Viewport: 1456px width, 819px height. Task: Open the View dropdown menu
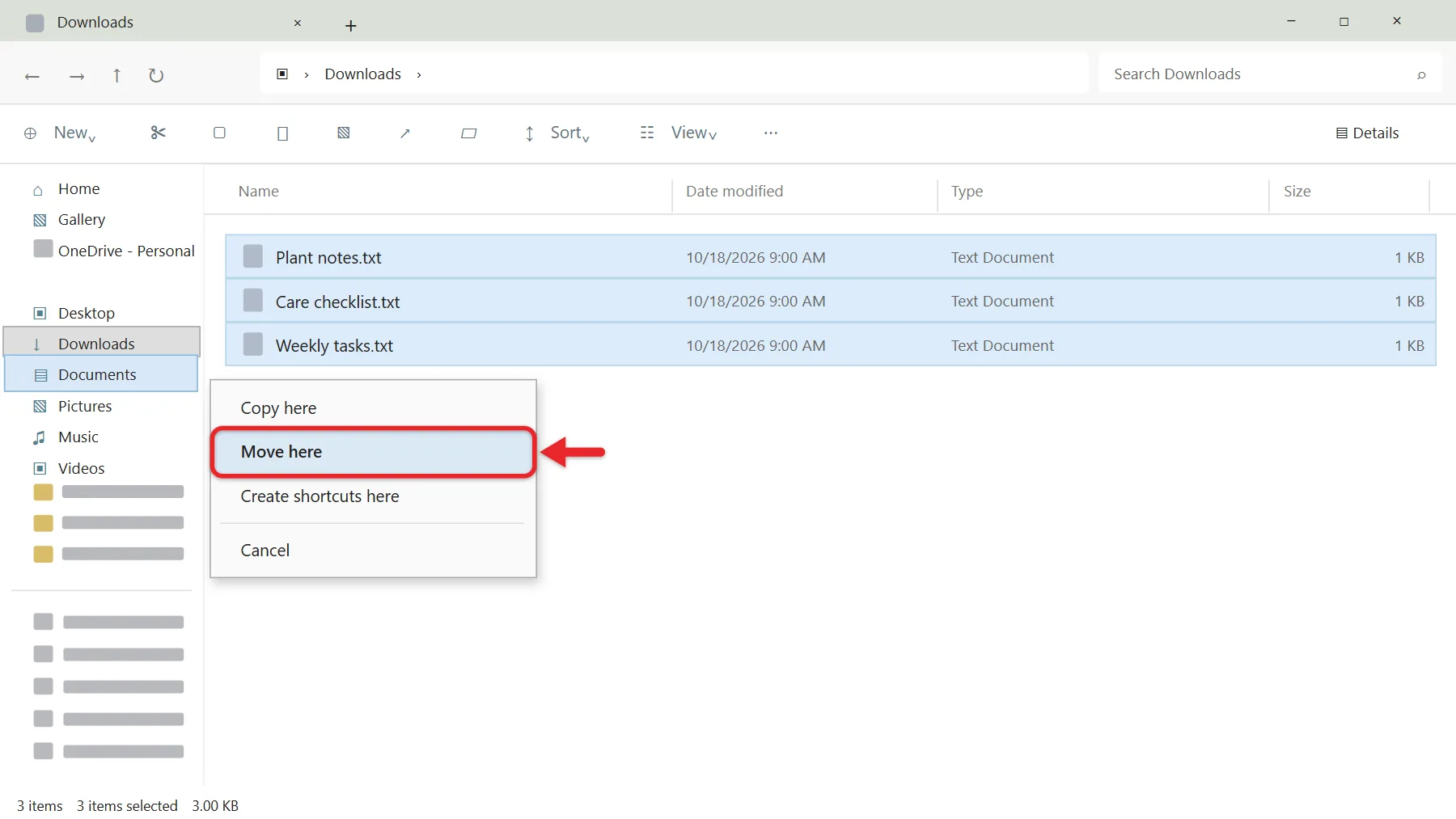[679, 133]
